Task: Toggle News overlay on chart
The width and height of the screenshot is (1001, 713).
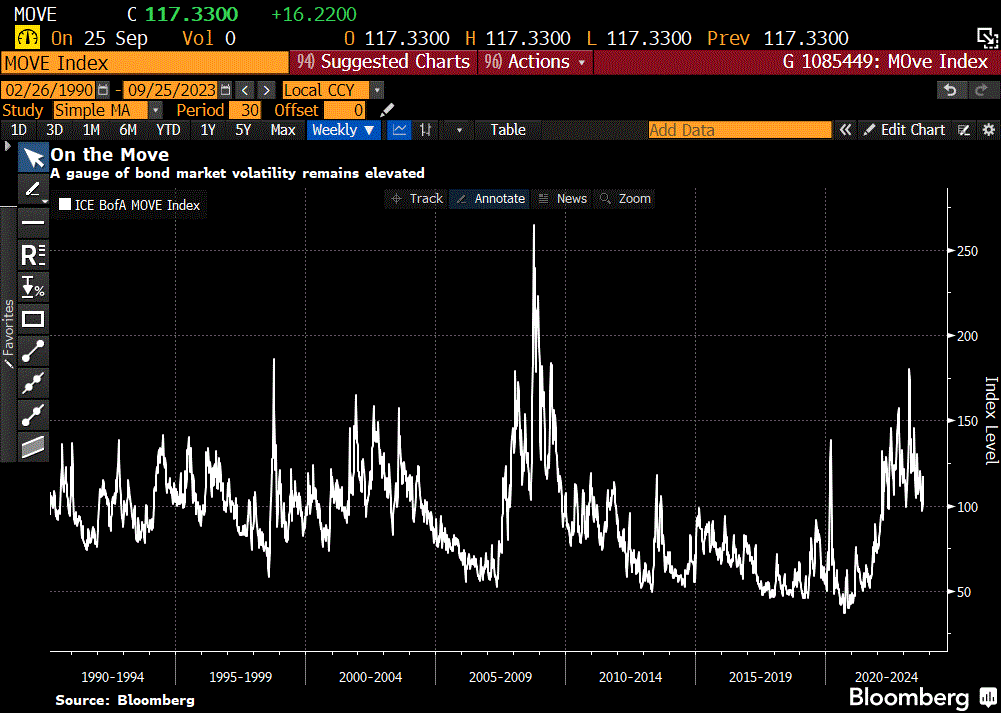Action: click(x=562, y=199)
